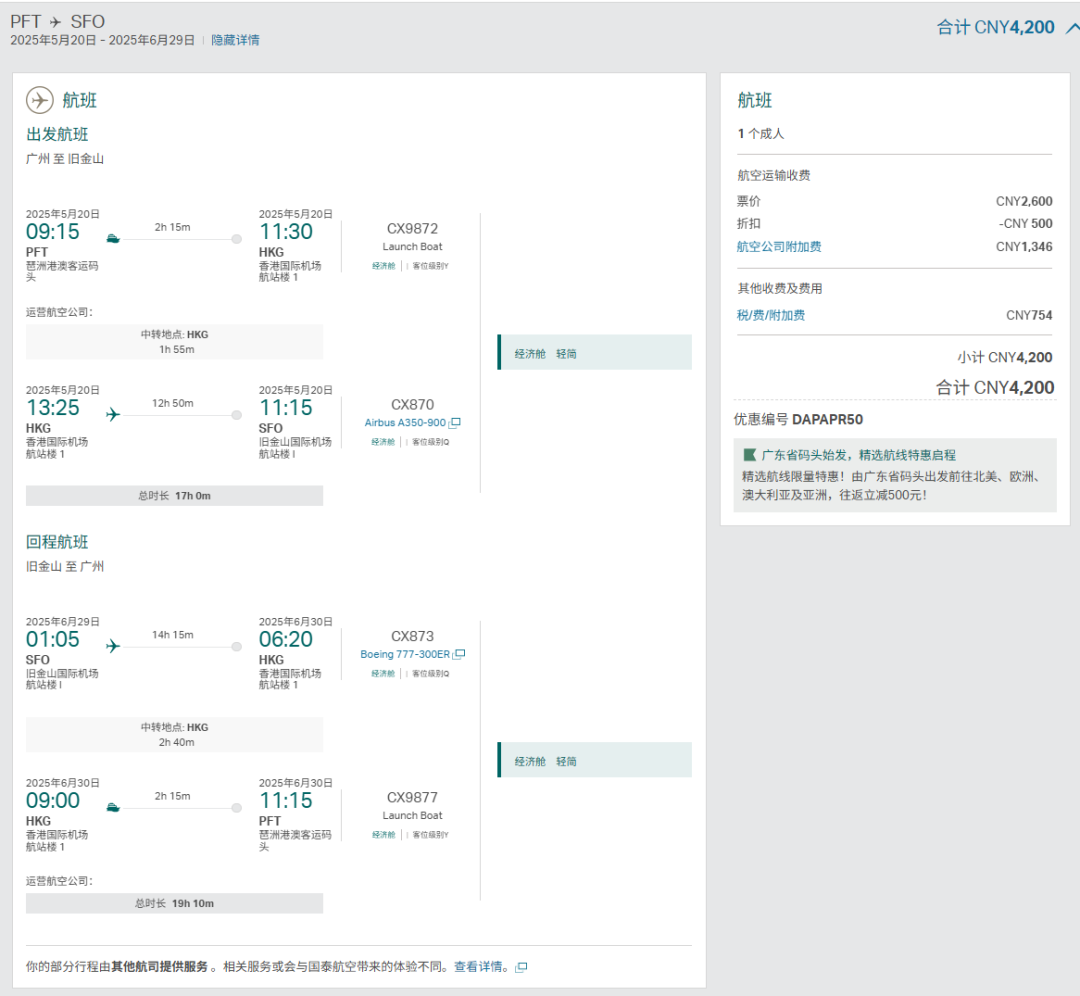Screen dimensions: 1080x996
Task: Click the promo code DAPAPR50 text
Action: click(x=827, y=419)
